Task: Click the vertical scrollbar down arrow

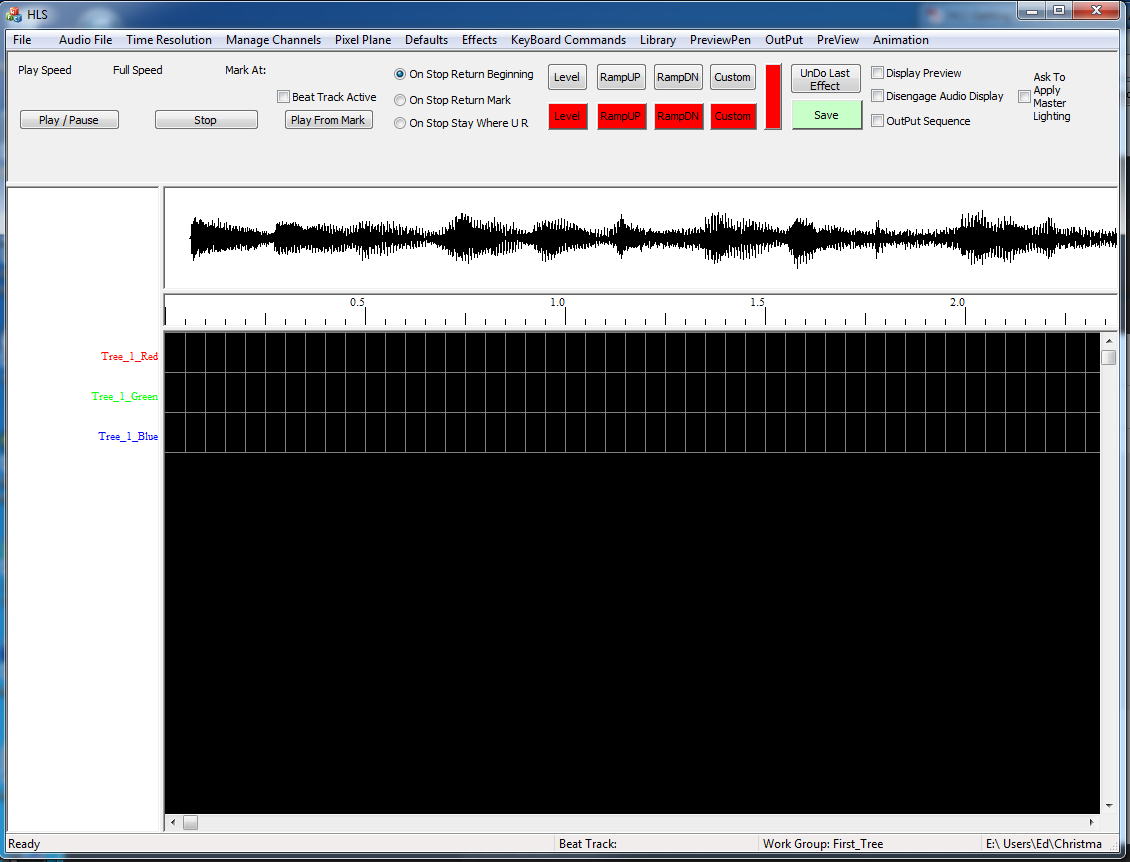Action: pos(1108,806)
